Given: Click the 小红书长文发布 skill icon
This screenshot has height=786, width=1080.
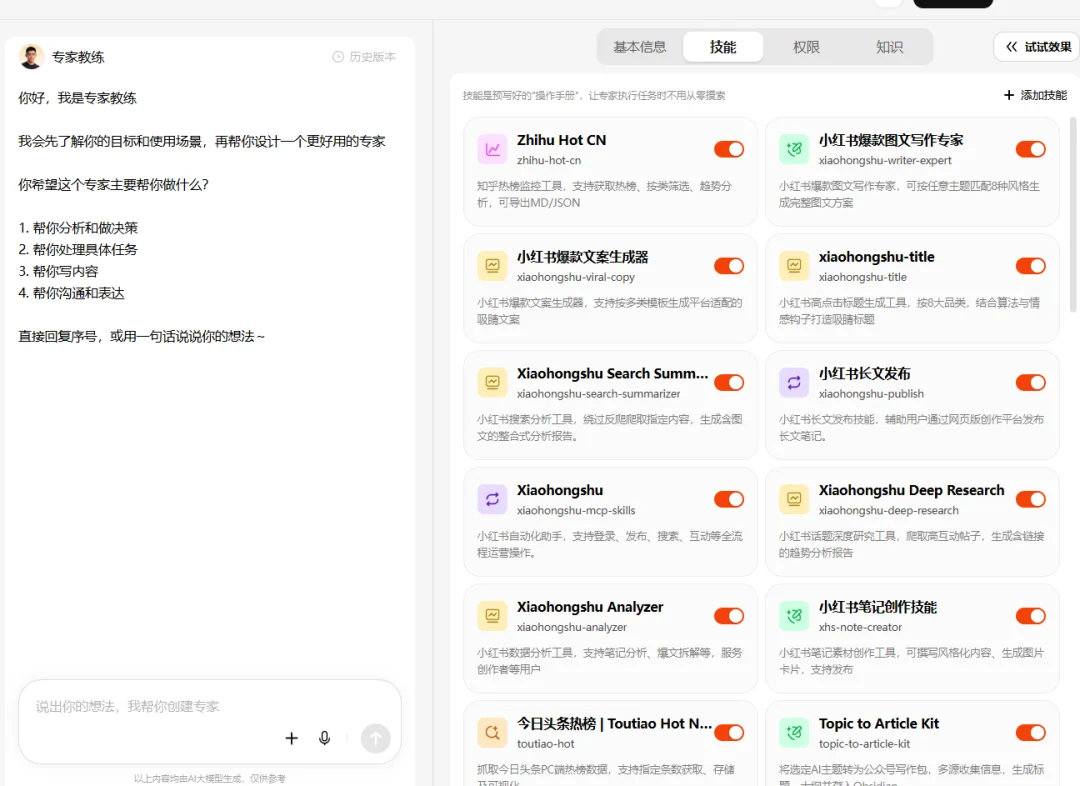Looking at the screenshot, I should (793, 382).
